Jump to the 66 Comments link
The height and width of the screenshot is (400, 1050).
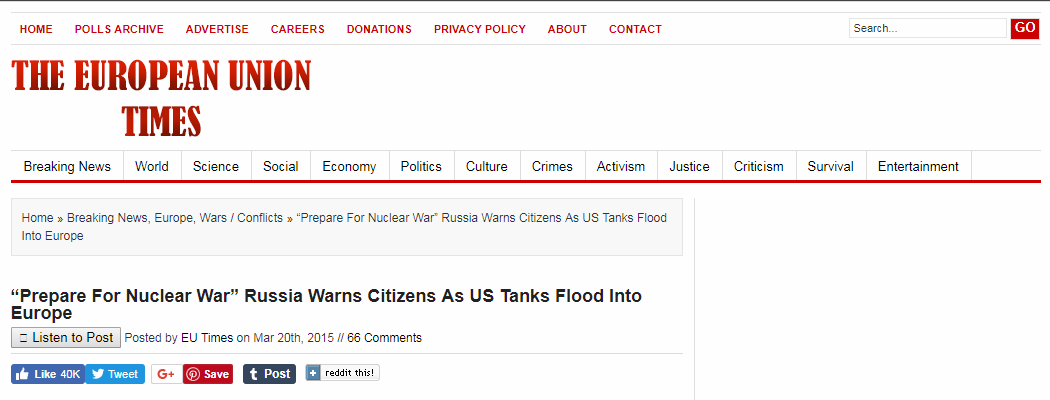384,338
